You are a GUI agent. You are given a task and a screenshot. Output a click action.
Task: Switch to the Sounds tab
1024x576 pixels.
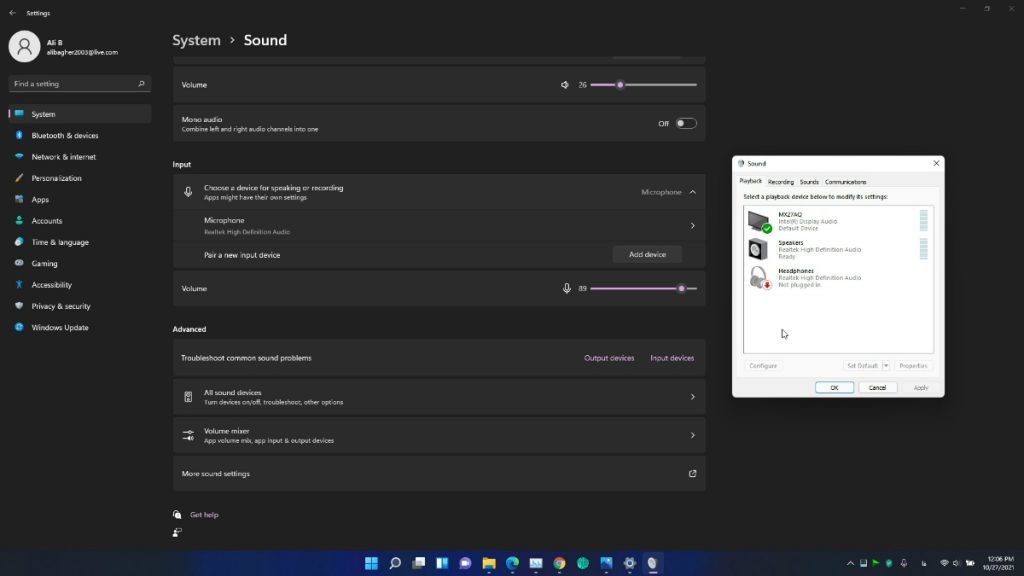(809, 182)
